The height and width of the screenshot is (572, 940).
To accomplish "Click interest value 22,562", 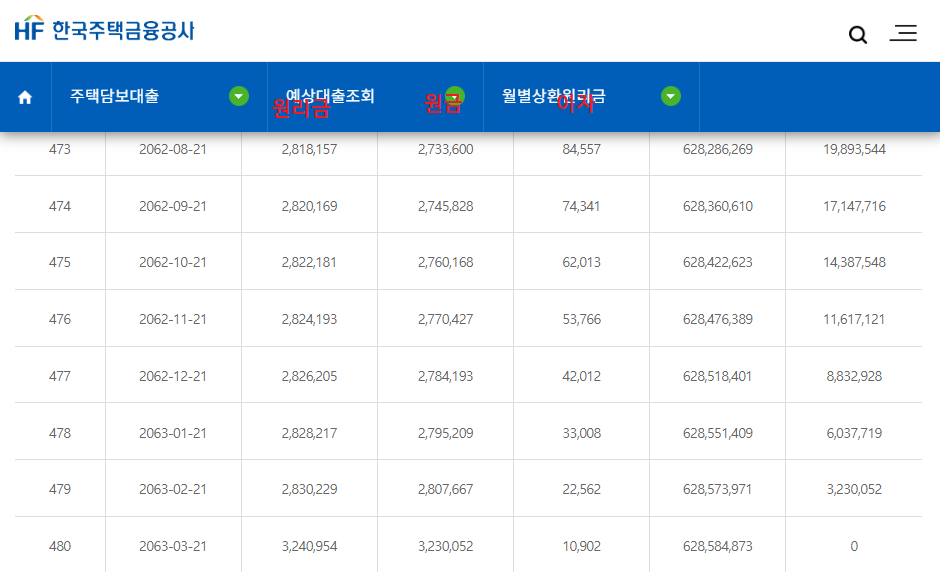I will coord(582,489).
